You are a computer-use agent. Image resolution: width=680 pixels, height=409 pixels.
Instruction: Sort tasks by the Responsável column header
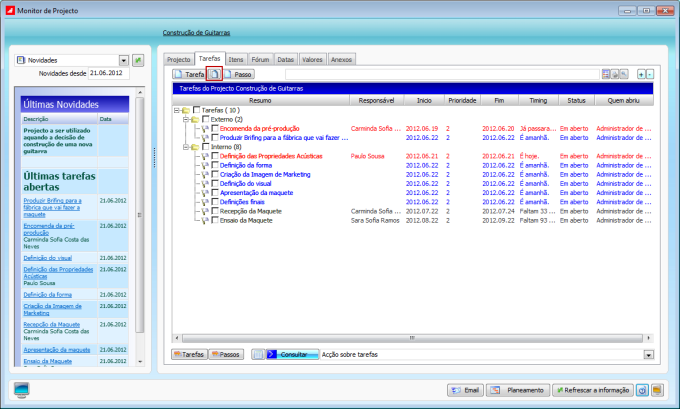[376, 100]
